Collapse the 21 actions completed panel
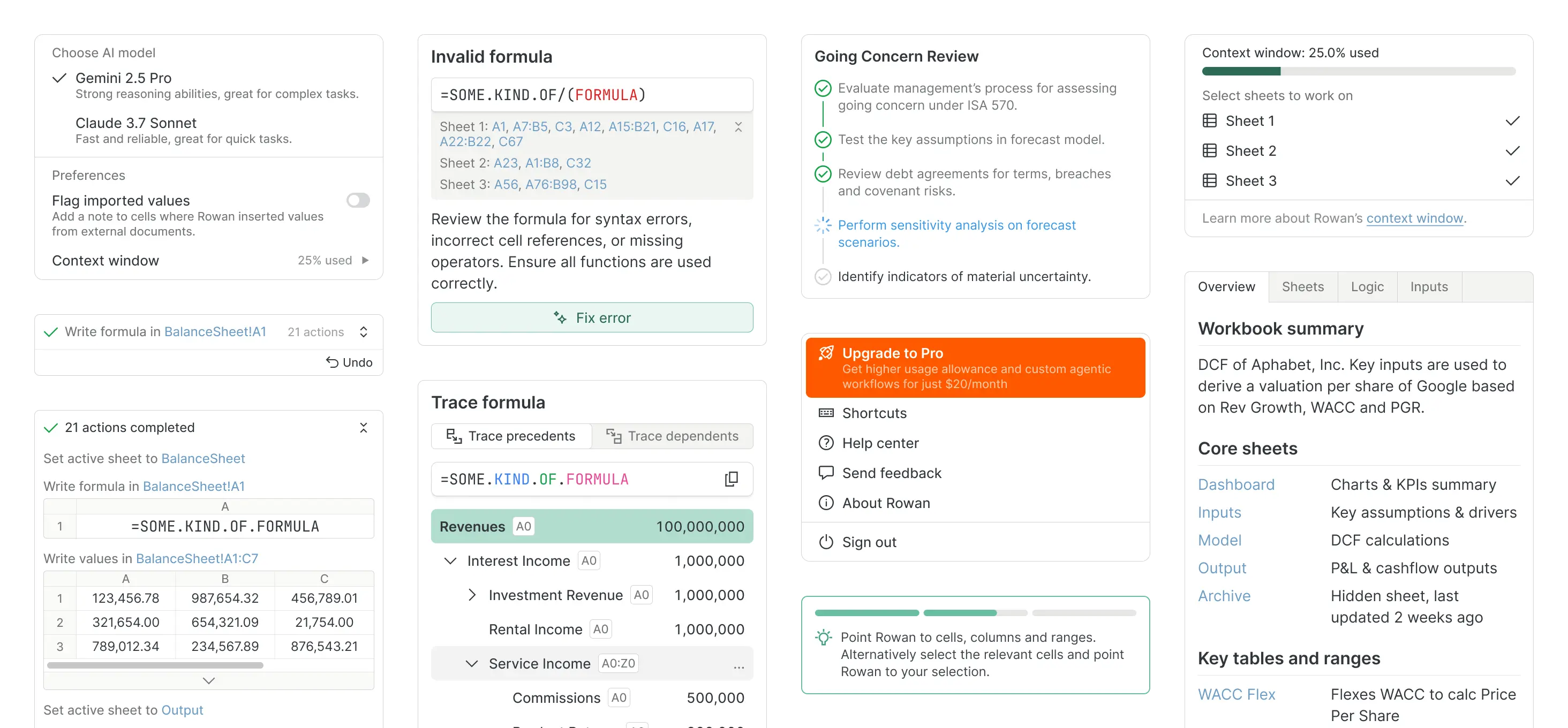 pos(364,427)
